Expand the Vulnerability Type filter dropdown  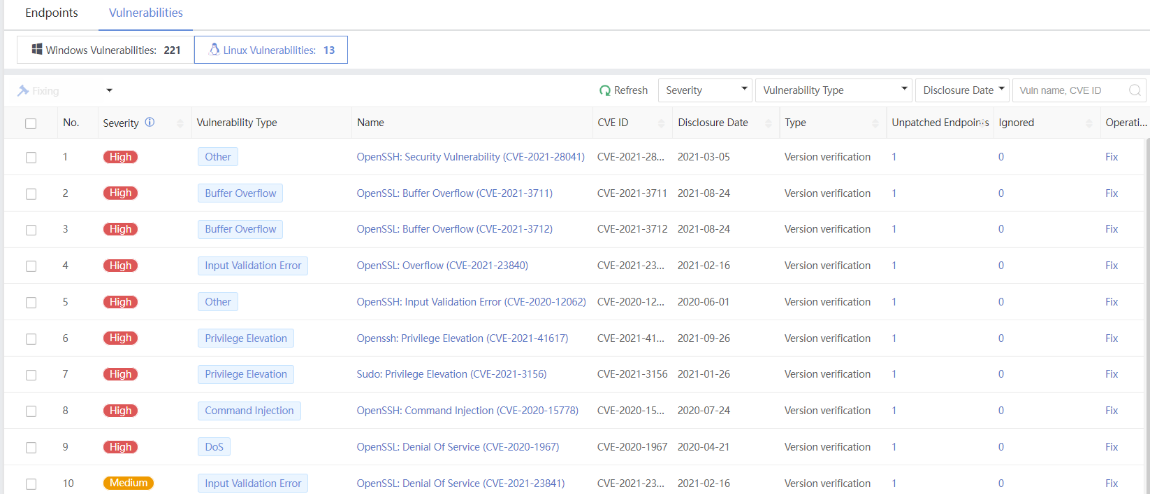tap(833, 90)
